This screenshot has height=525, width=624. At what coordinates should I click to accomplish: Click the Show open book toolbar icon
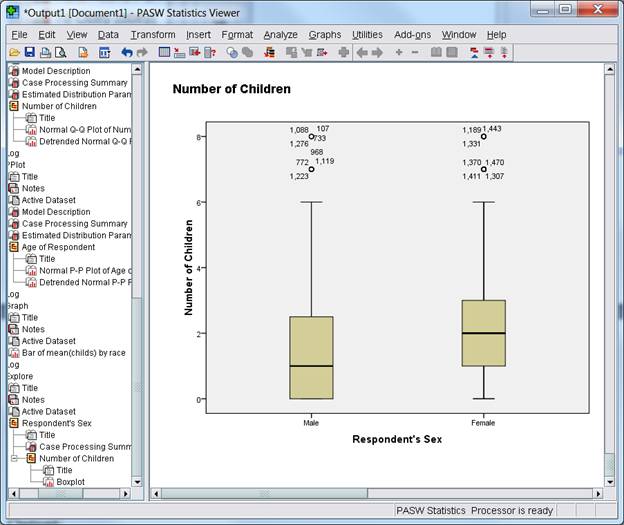436,52
